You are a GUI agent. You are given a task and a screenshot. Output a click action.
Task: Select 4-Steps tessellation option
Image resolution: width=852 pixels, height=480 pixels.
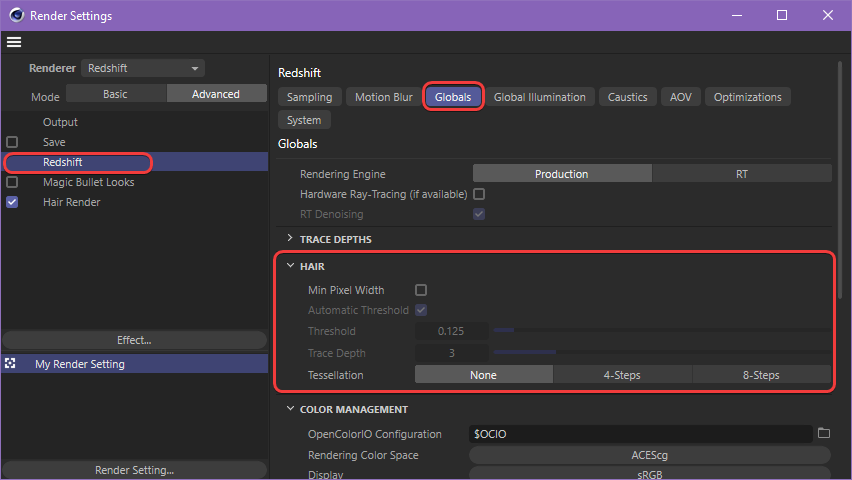[x=622, y=375]
